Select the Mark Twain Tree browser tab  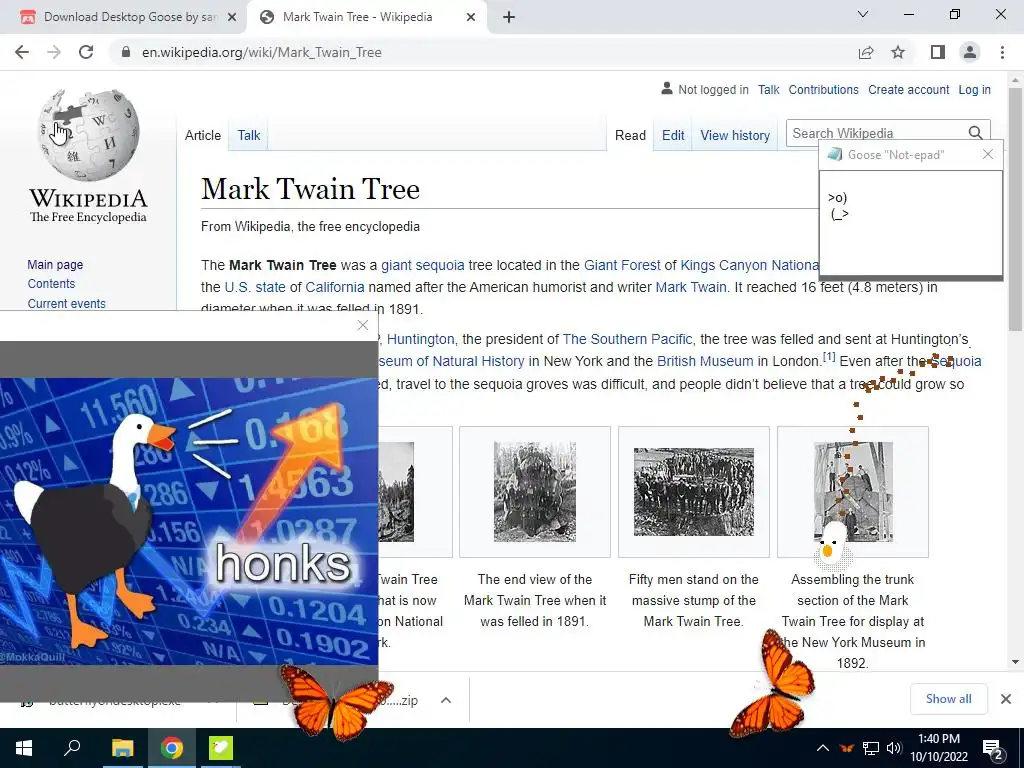(367, 17)
